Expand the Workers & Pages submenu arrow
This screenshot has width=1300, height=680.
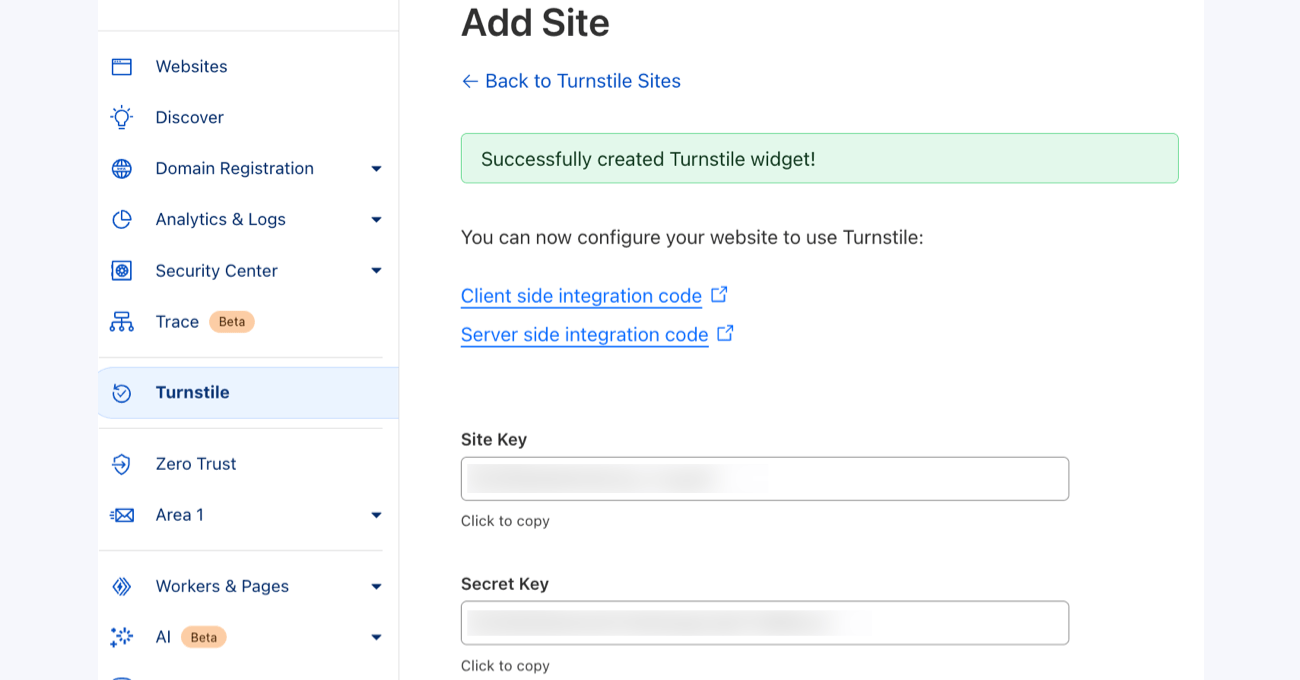coord(376,586)
